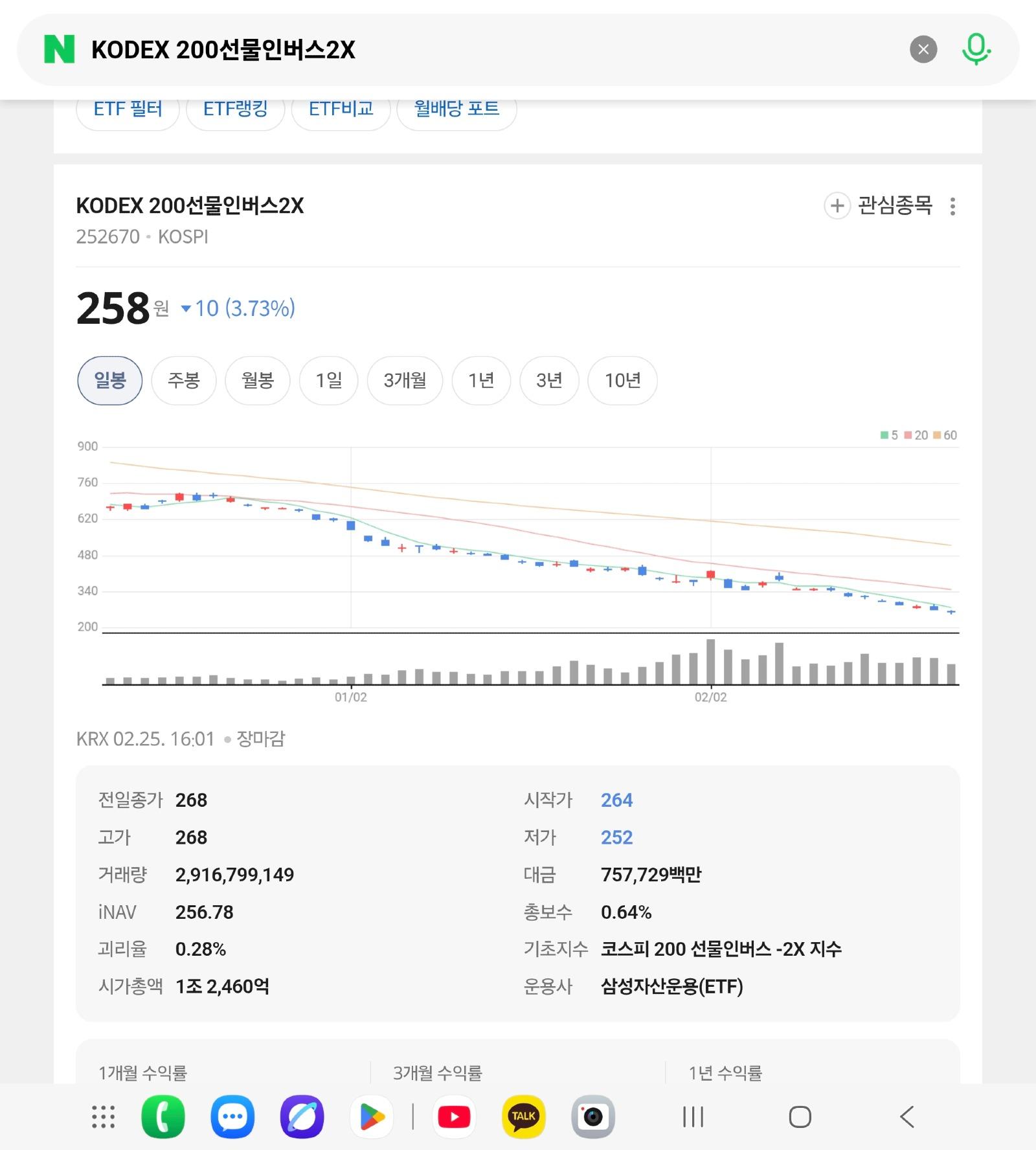Open the three-dot more options menu

click(952, 206)
